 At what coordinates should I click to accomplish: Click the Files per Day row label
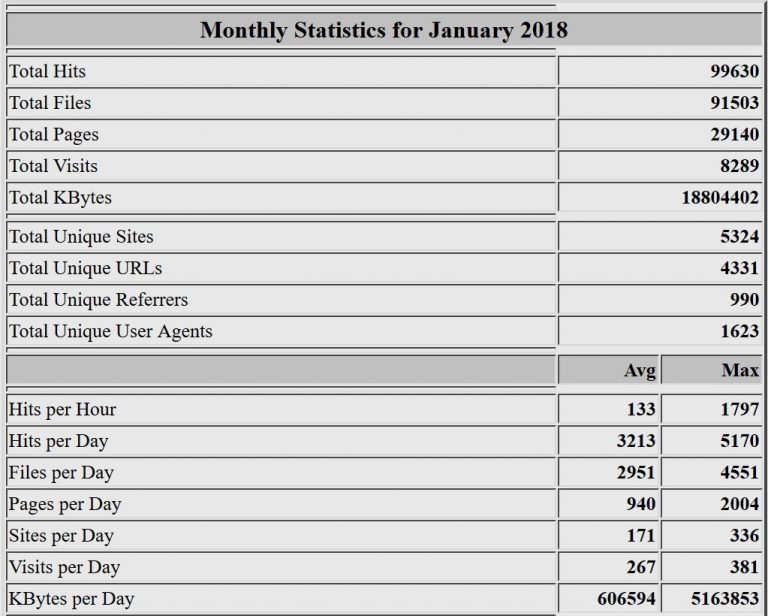[x=61, y=472]
